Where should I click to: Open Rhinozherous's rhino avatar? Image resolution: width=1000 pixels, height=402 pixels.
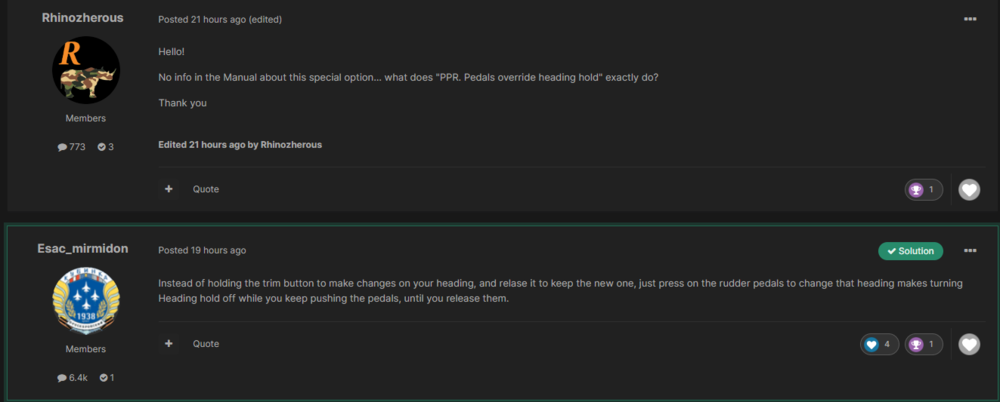coord(86,70)
